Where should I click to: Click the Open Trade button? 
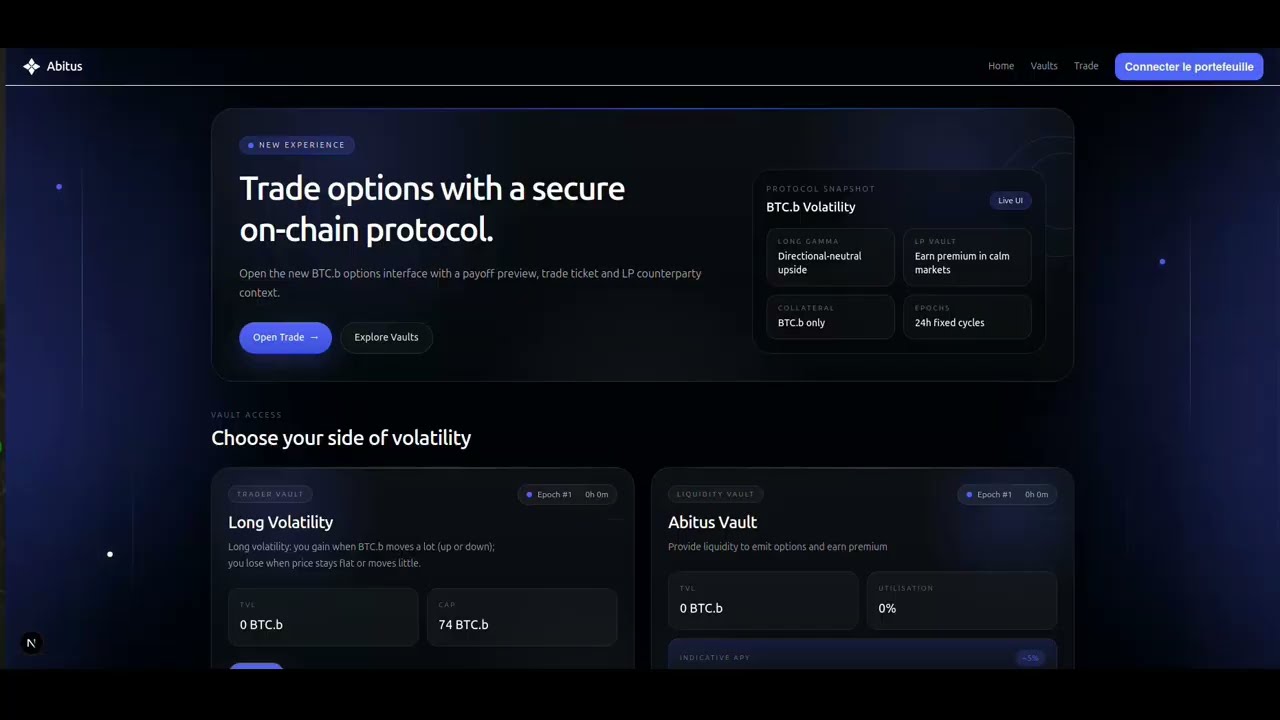(x=285, y=337)
